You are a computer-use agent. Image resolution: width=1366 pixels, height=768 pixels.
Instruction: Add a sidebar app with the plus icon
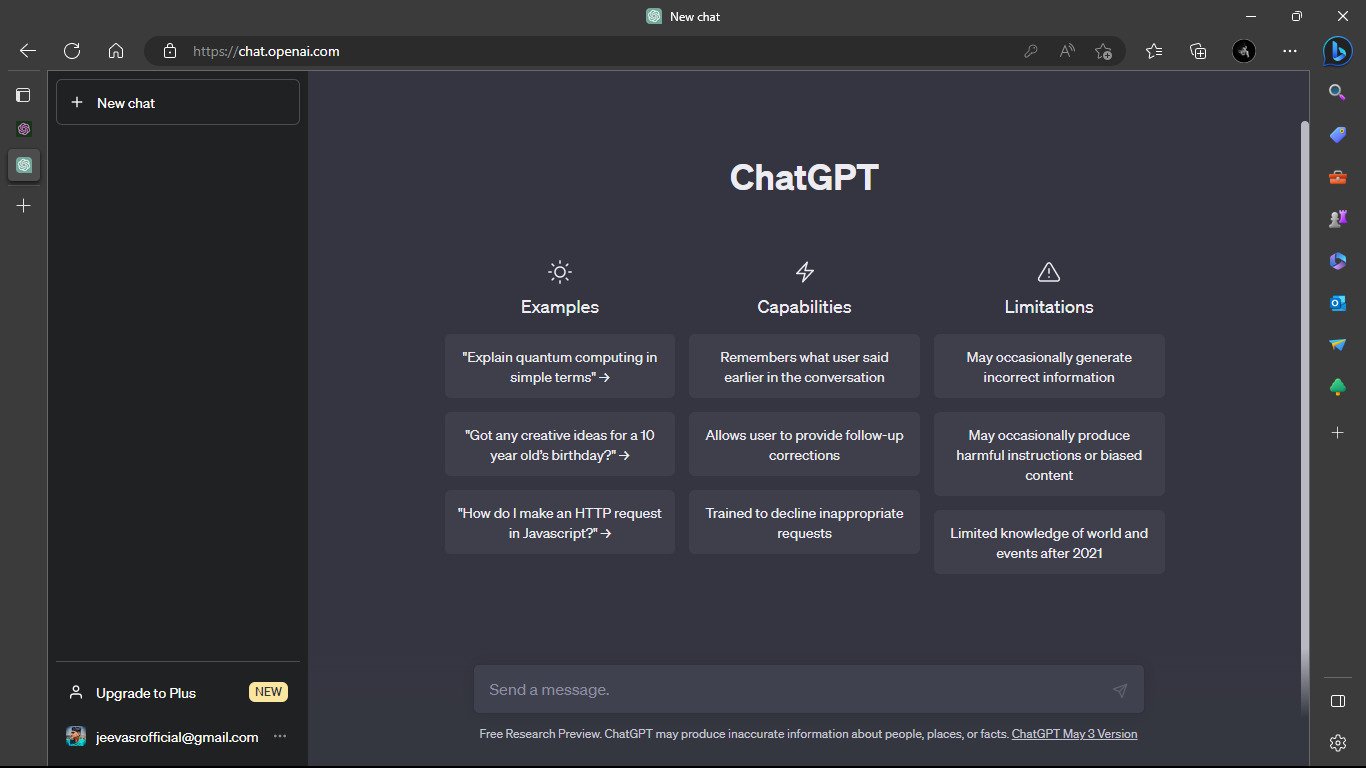coord(1337,432)
